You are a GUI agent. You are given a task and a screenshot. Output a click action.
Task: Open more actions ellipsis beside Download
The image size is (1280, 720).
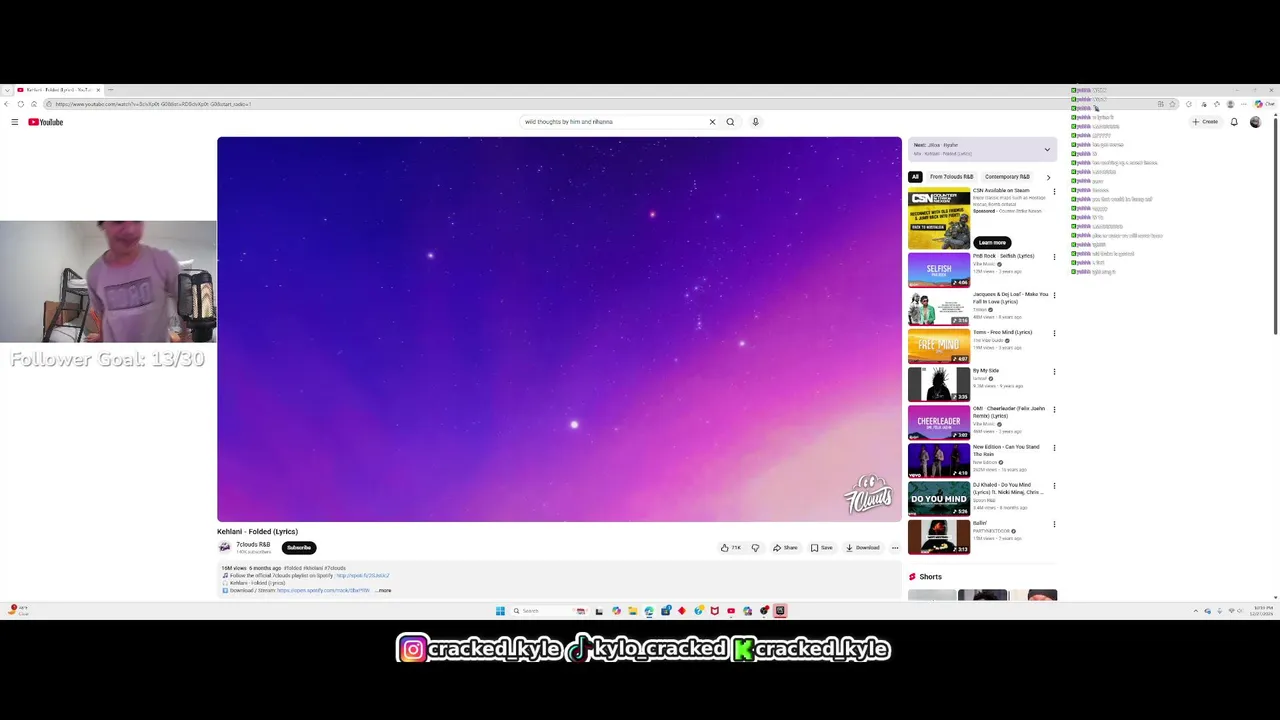pos(895,548)
